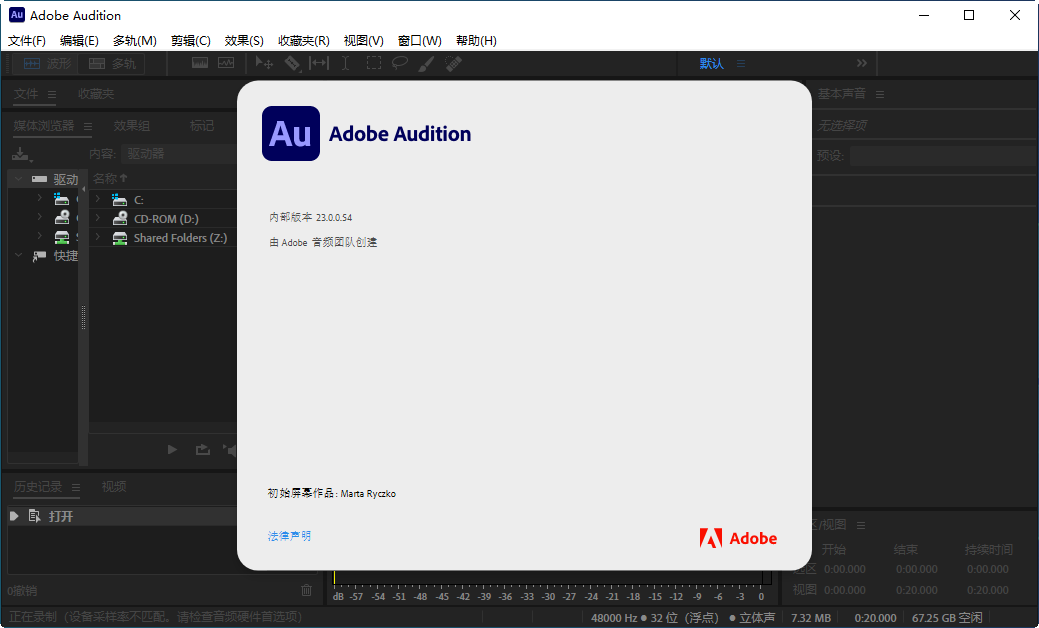The image size is (1039, 628).
Task: Enable loop playback in Media Browser
Action: point(202,450)
